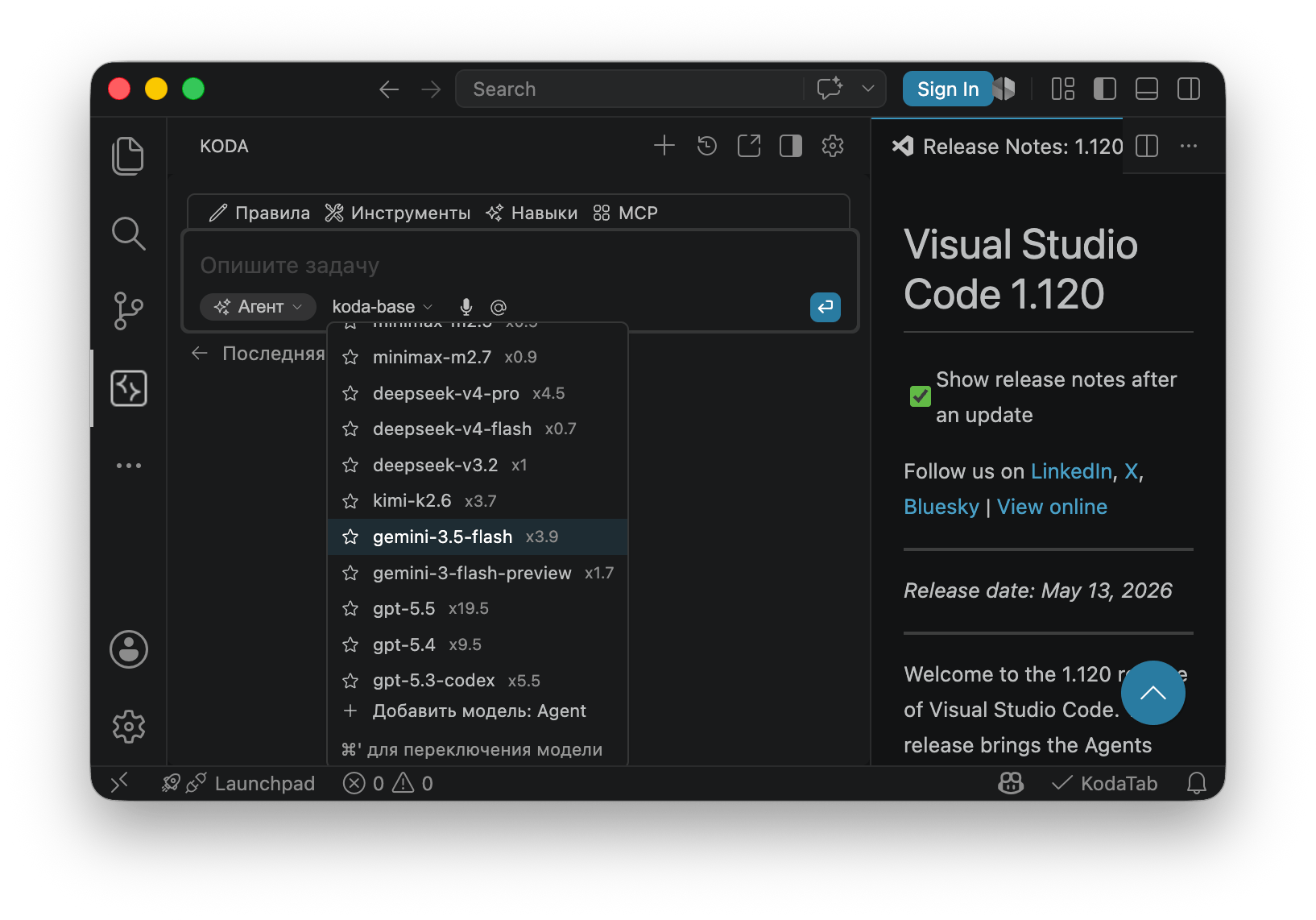The height and width of the screenshot is (920, 1316).
Task: Open the LinkedIn link
Action: coord(1071,471)
